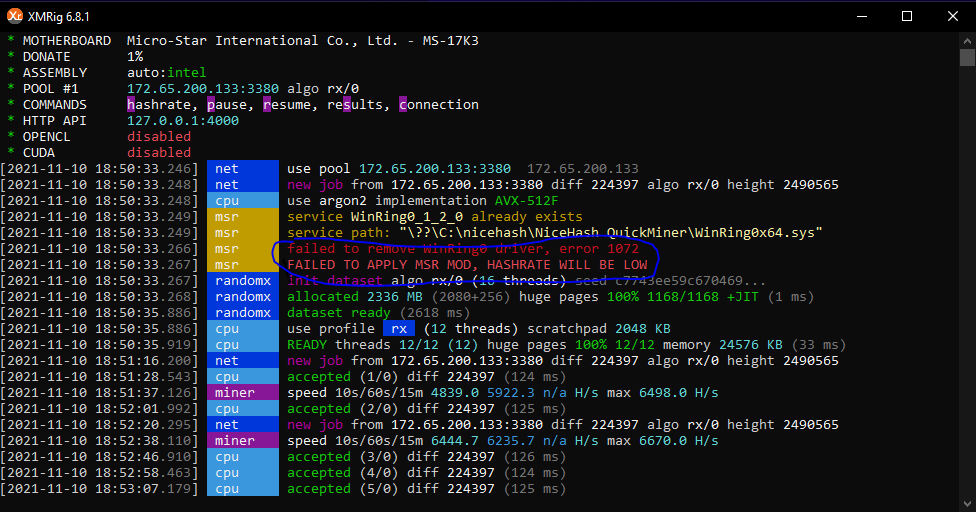The image size is (976, 512).
Task: Click the CUDA disabled status
Action: [x=159, y=152]
